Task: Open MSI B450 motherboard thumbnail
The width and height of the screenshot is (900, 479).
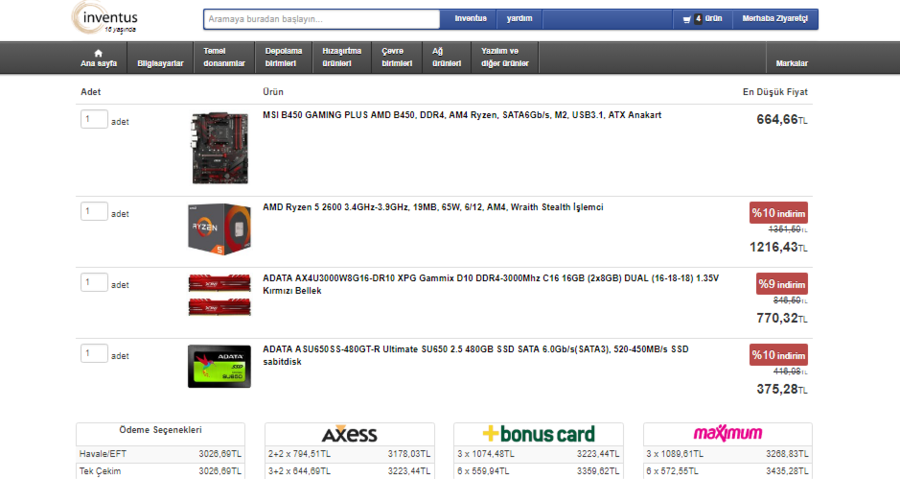Action: (220, 148)
